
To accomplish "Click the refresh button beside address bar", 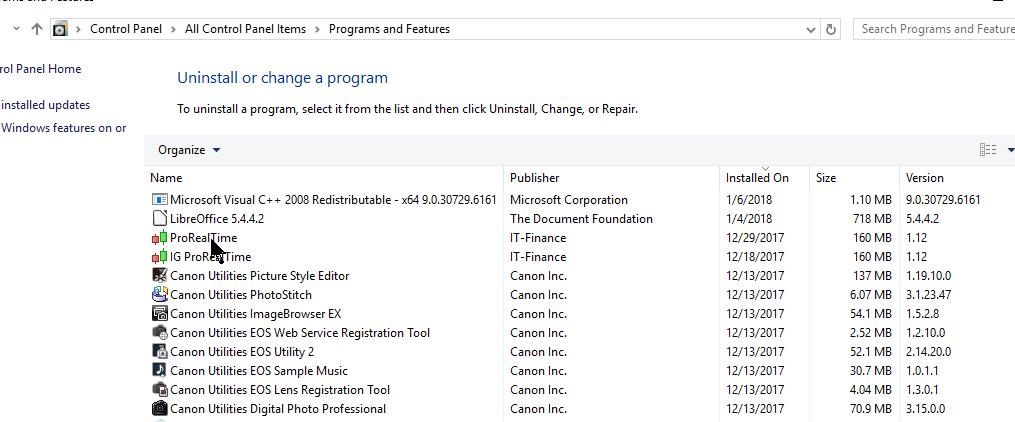I will pos(830,29).
